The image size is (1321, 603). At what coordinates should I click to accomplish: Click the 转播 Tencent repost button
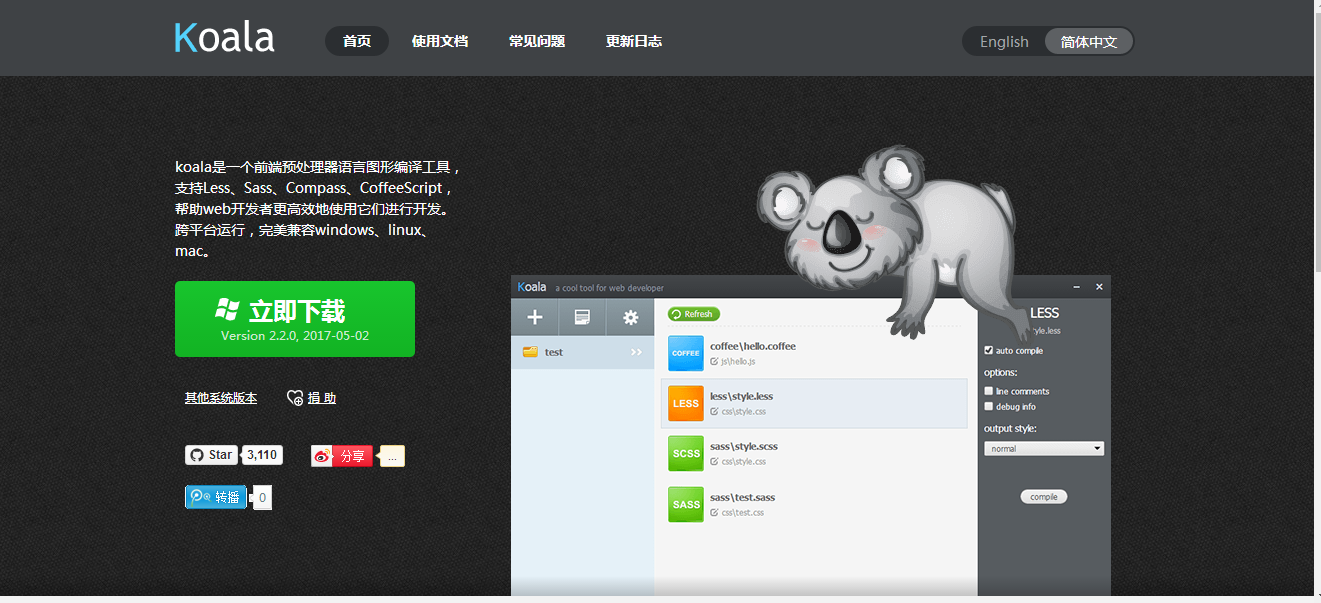click(216, 497)
